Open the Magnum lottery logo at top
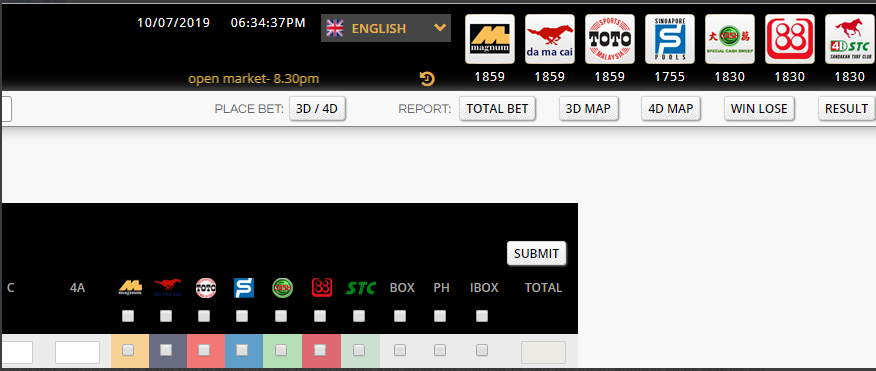Screen dimensions: 876x371 click(x=489, y=39)
